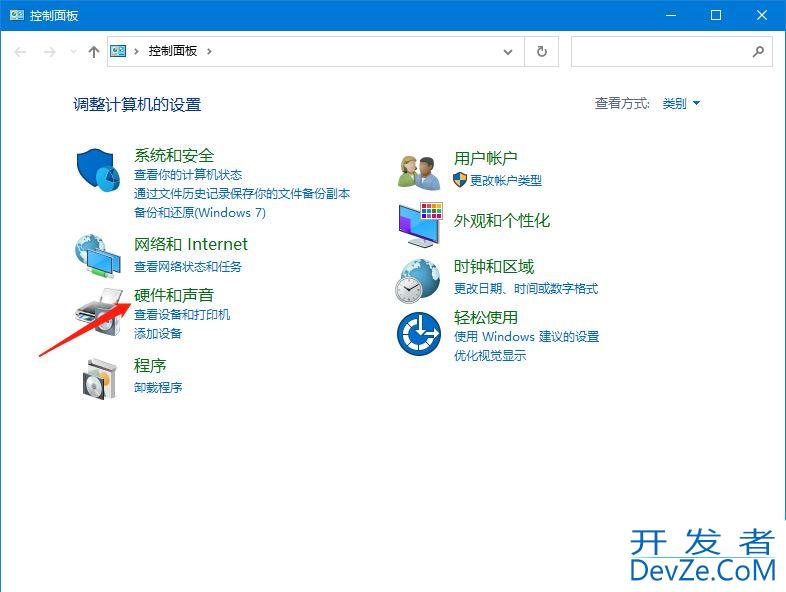The height and width of the screenshot is (592, 786).
Task: Open the User Accounts people icon
Action: (x=419, y=172)
